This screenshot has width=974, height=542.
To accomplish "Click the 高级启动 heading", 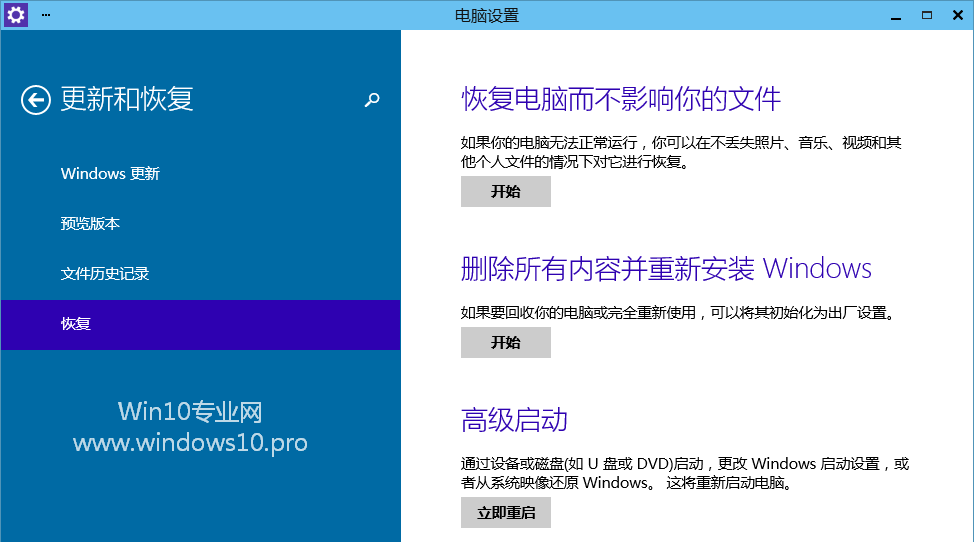I will (514, 420).
